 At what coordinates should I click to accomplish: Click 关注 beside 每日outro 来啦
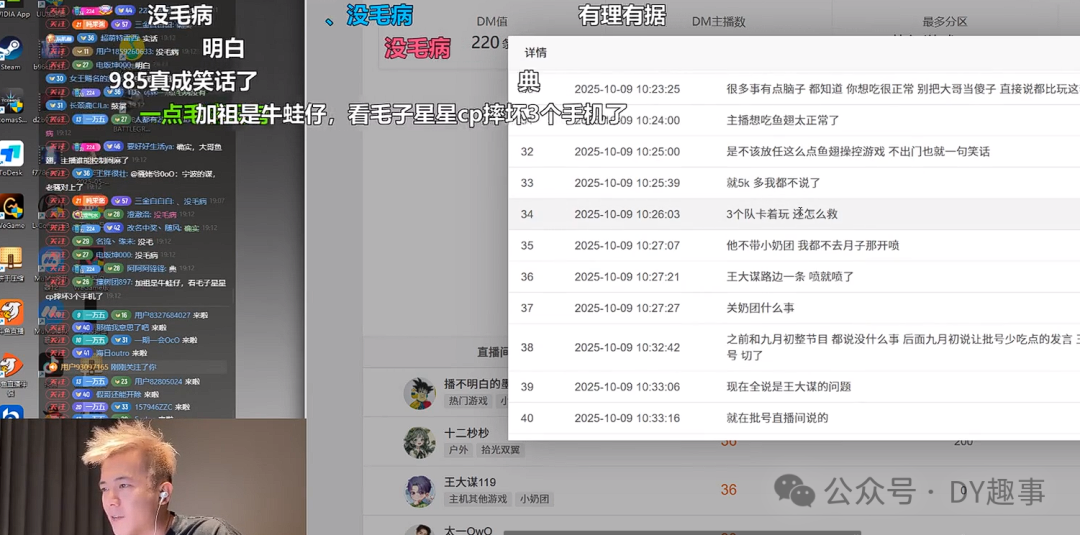58,353
